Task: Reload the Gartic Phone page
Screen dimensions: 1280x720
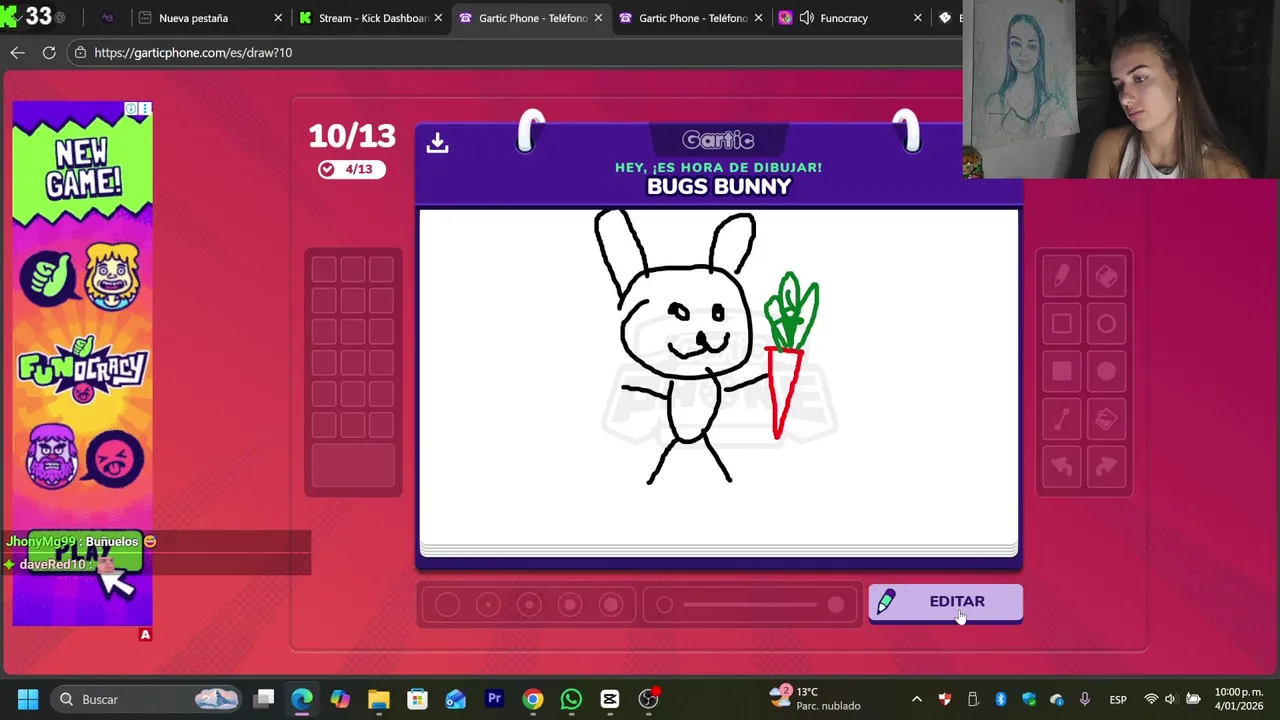Action: tap(49, 52)
